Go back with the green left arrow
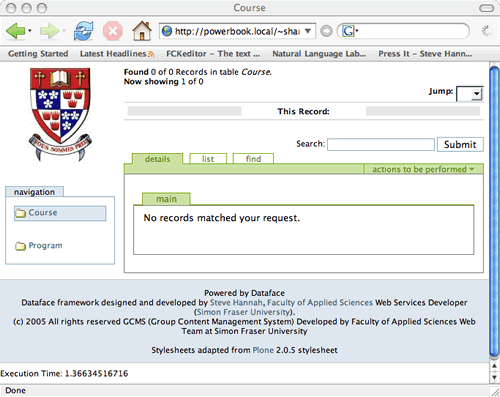 tap(15, 31)
